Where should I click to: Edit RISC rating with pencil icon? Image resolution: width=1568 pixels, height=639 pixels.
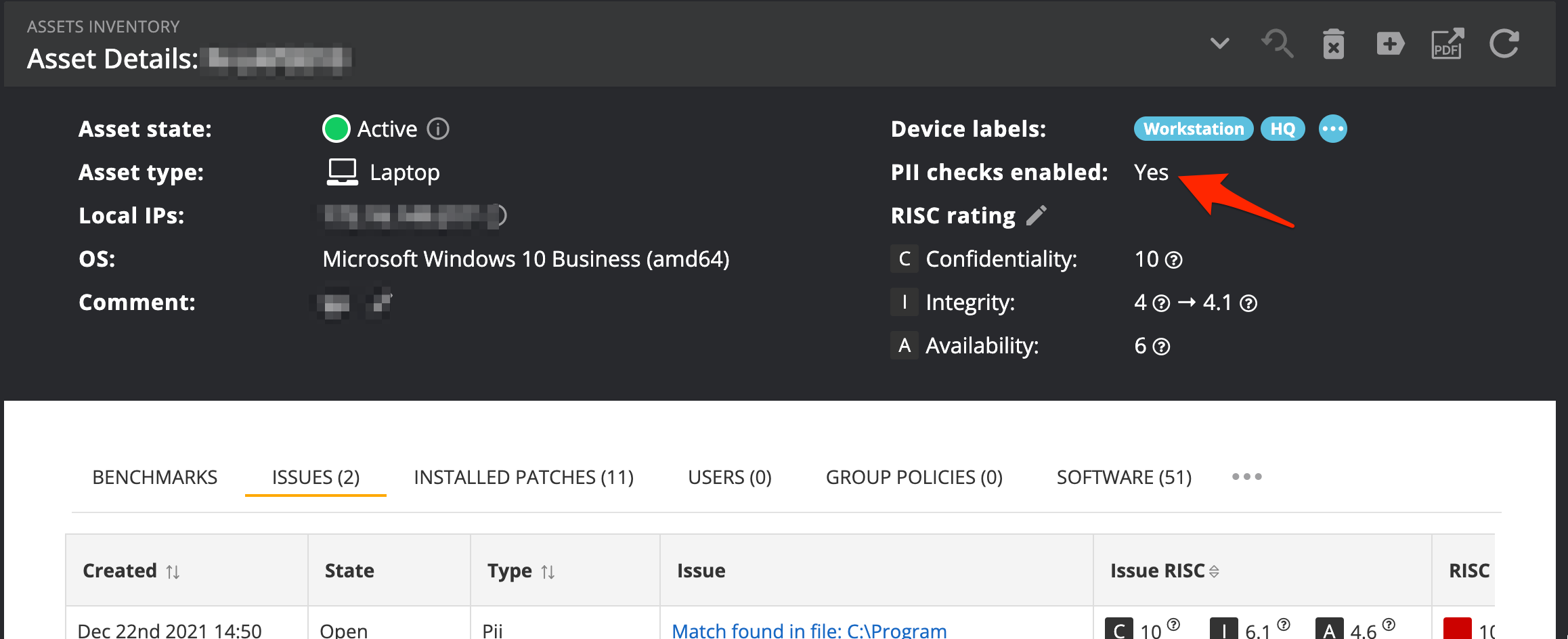click(1037, 215)
